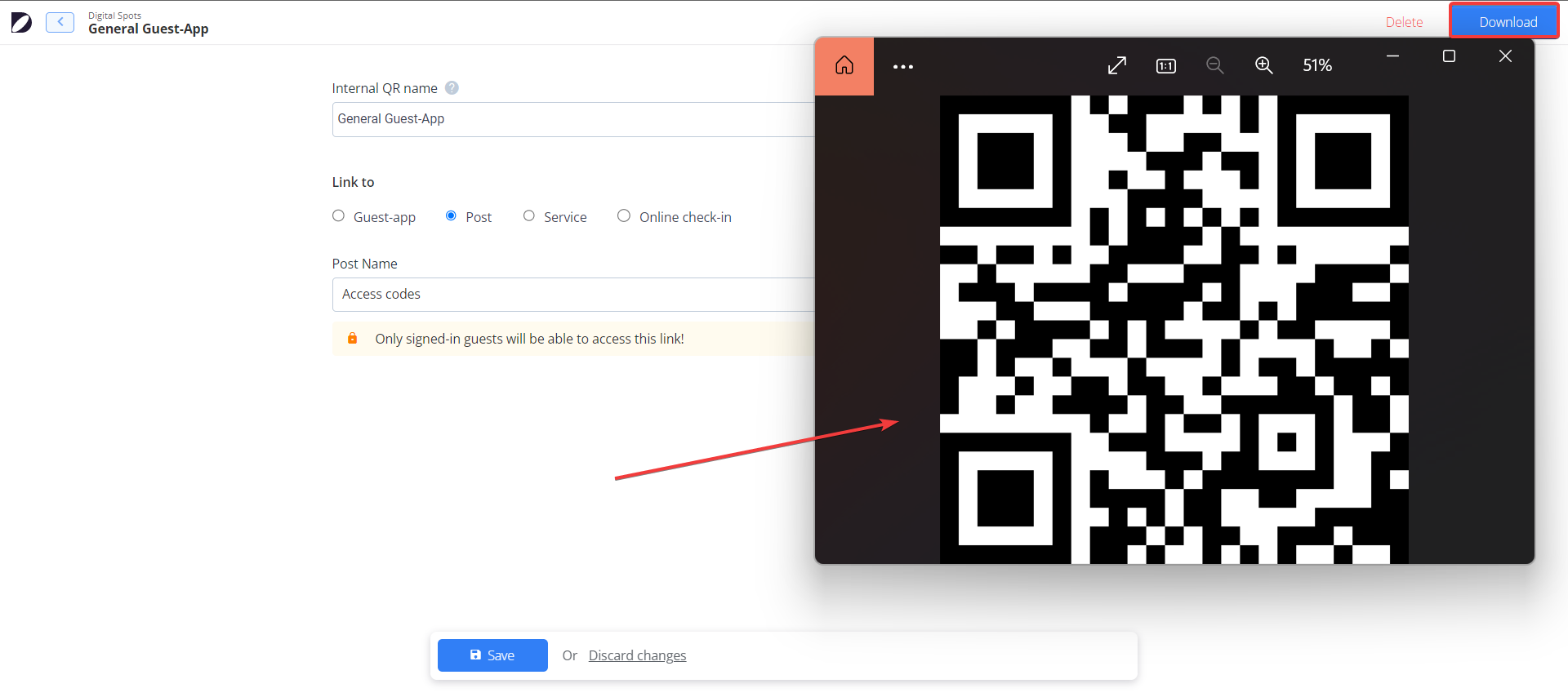Open the three-dot more options menu
The height and width of the screenshot is (697, 1568).
[903, 66]
